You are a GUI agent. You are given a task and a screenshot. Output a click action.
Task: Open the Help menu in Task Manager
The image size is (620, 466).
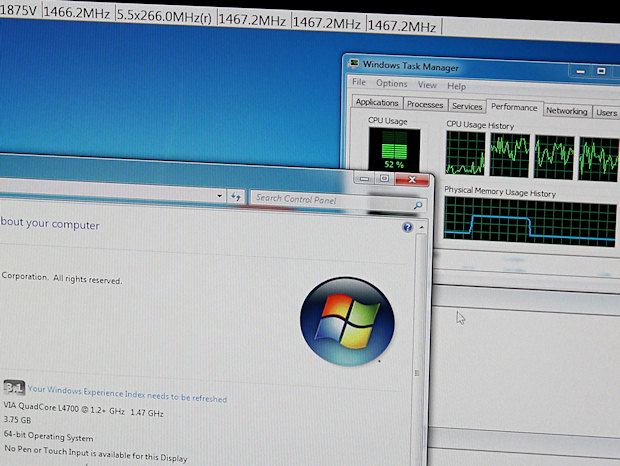[x=457, y=87]
